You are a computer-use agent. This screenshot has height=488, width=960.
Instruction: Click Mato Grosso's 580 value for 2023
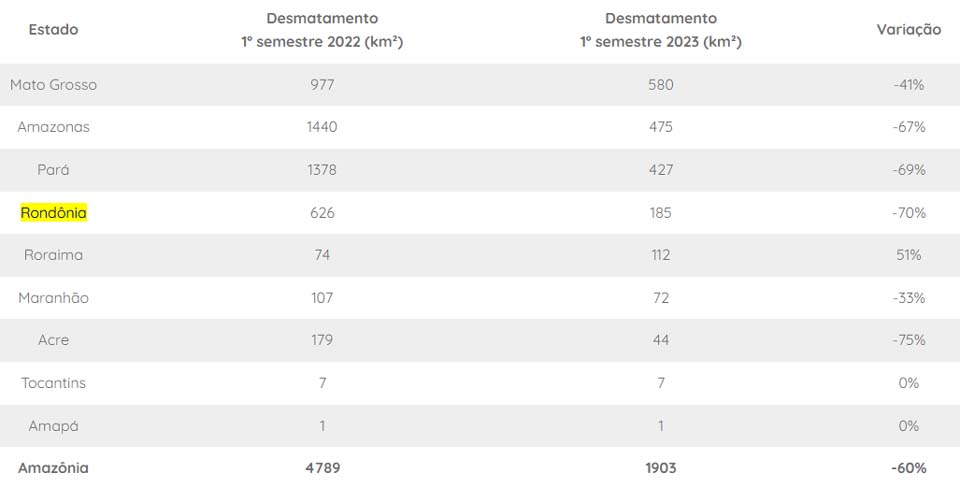(660, 85)
